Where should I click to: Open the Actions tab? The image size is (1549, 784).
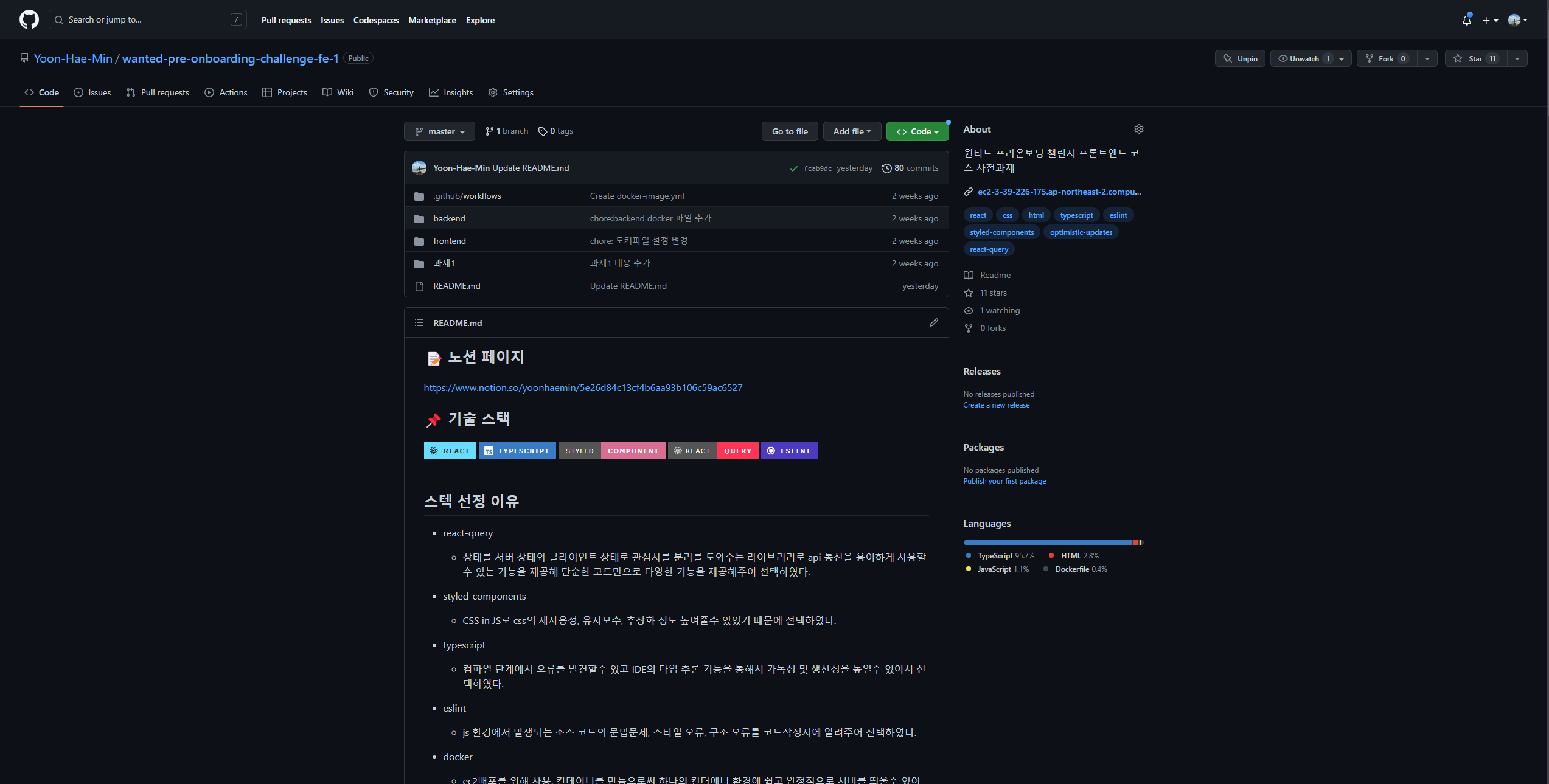point(226,92)
